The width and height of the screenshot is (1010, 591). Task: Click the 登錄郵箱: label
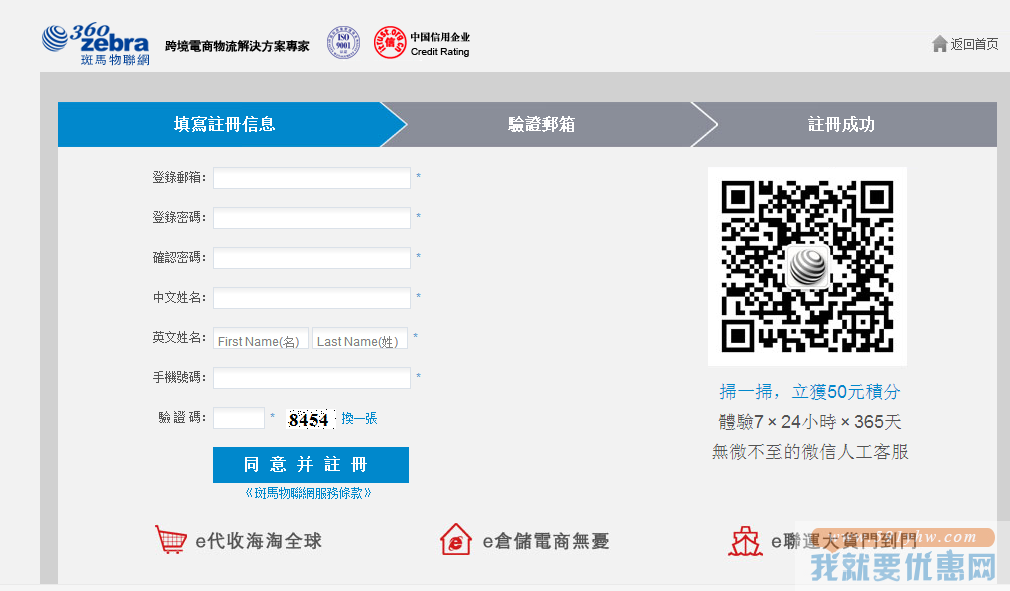179,178
